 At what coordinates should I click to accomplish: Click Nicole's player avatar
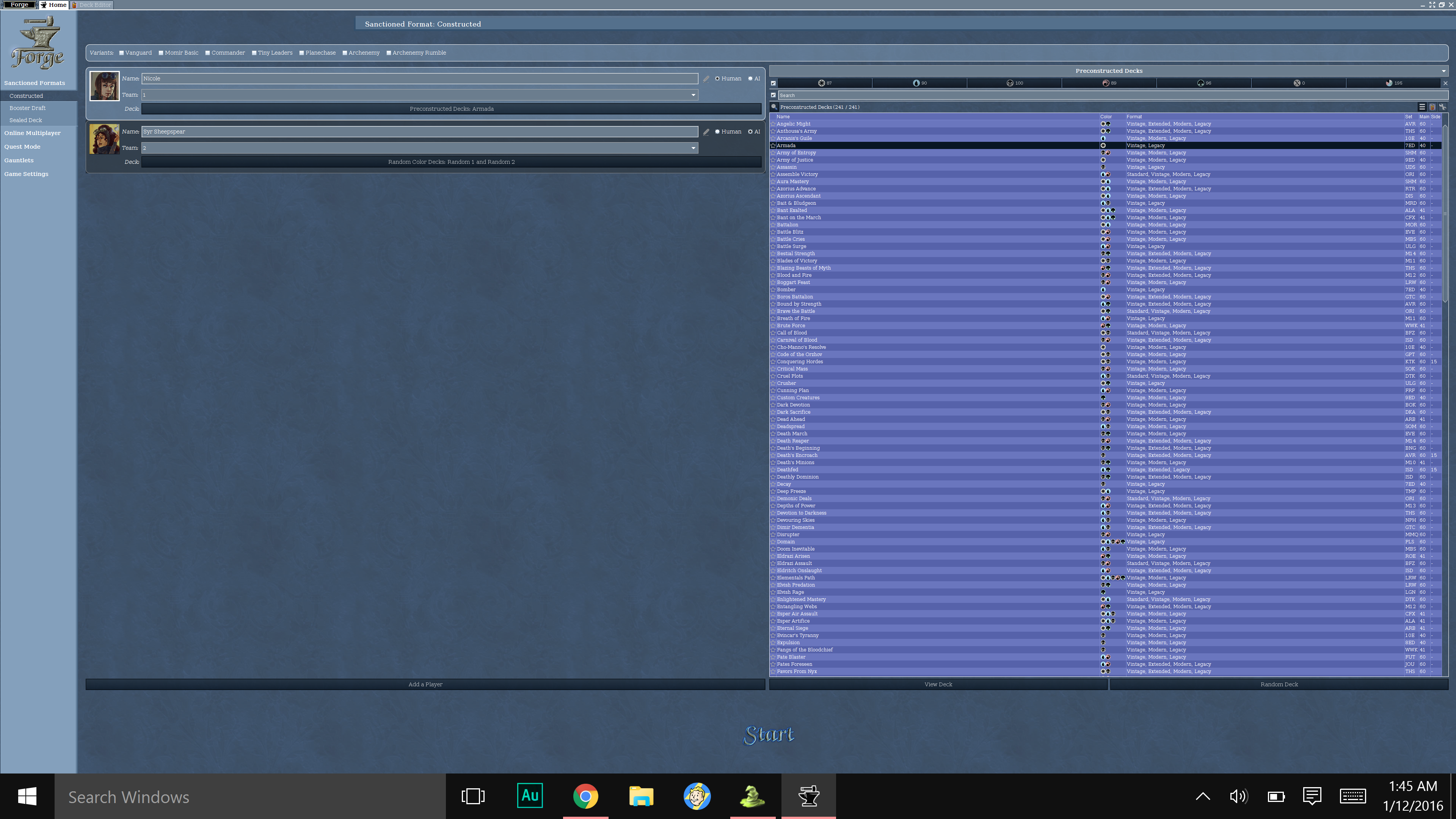coord(105,86)
